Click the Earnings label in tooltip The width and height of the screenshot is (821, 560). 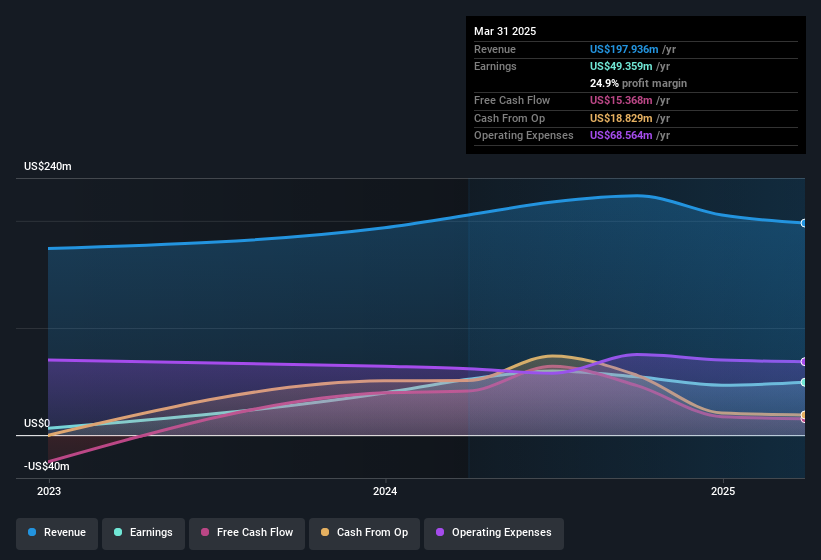point(495,66)
